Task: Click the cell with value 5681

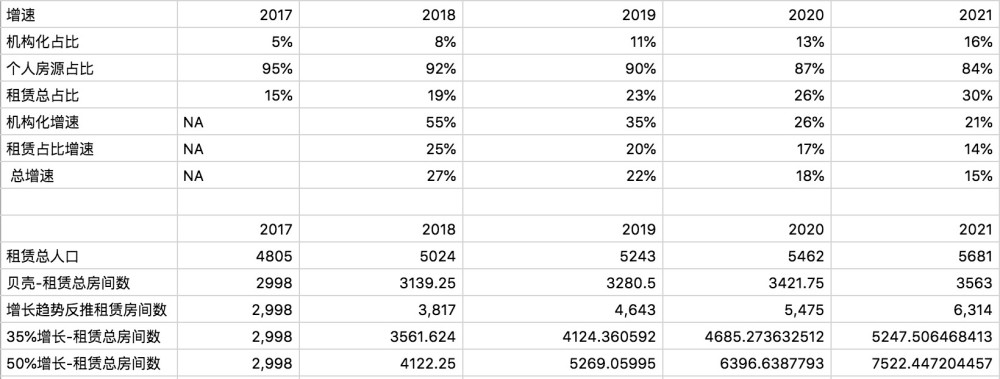Action: pos(915,256)
